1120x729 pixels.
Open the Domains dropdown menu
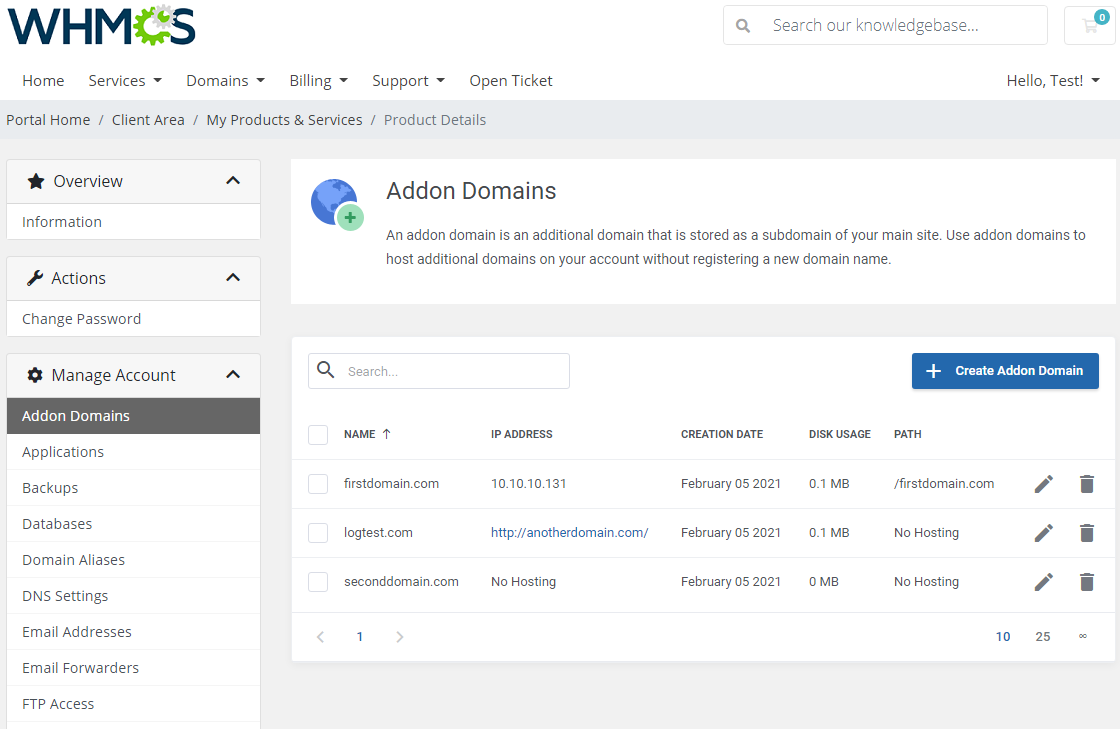point(226,81)
